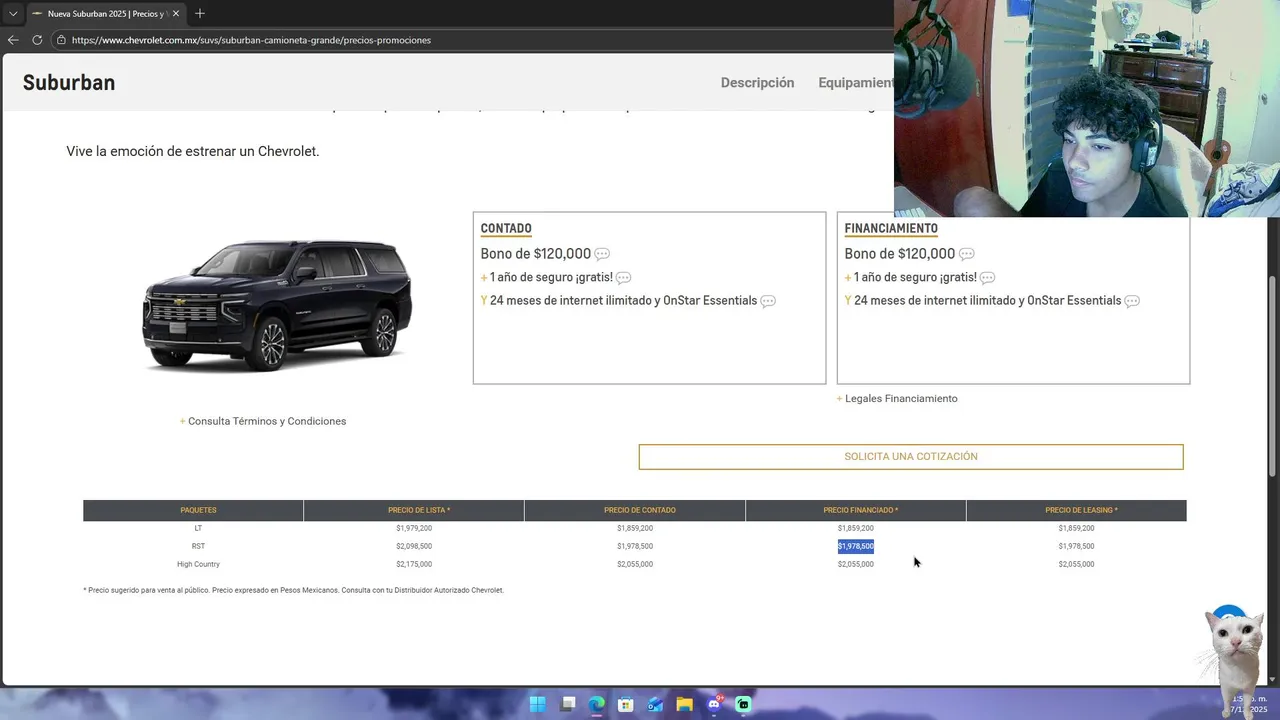Screen dimensions: 1280x720
Task: Open a new browser tab with plus icon
Action: 200,13
